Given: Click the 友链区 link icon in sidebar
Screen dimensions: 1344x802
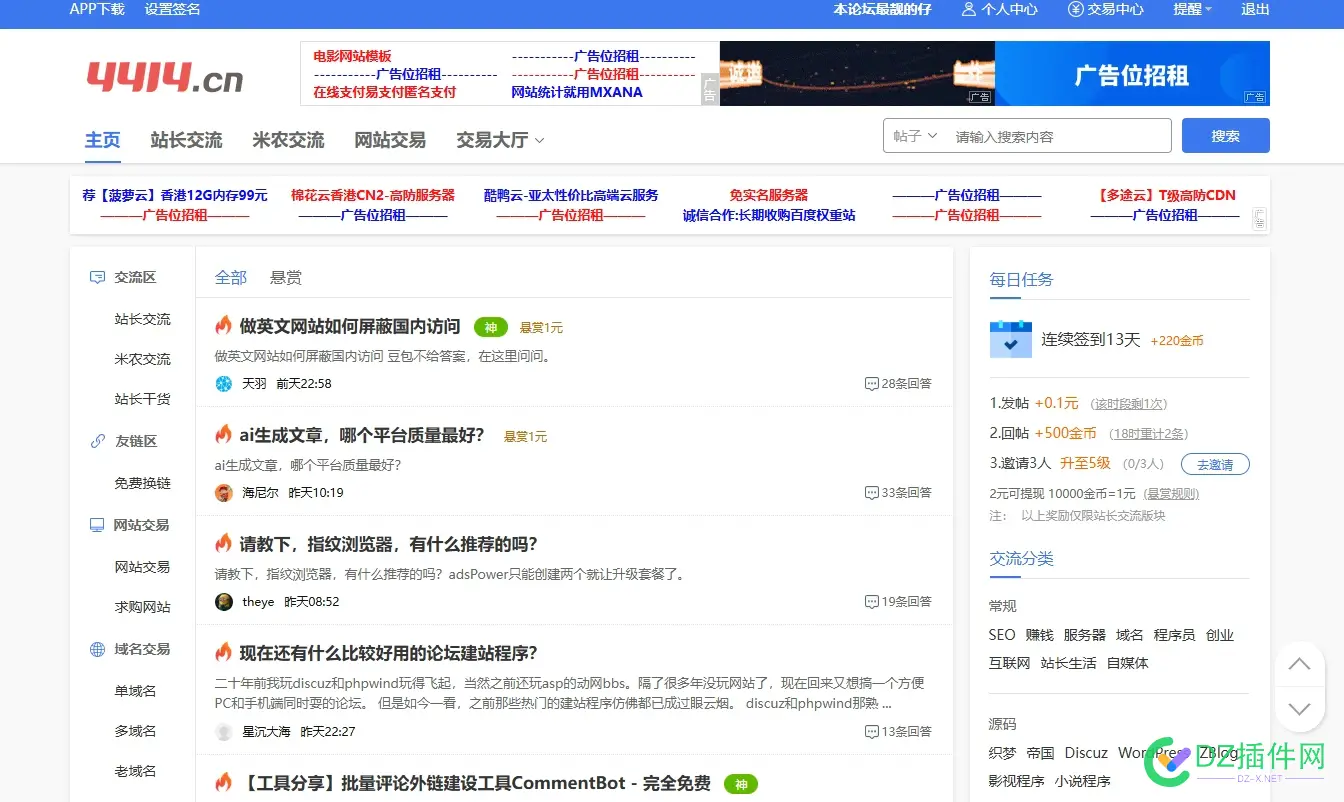Looking at the screenshot, I should pyautogui.click(x=95, y=440).
